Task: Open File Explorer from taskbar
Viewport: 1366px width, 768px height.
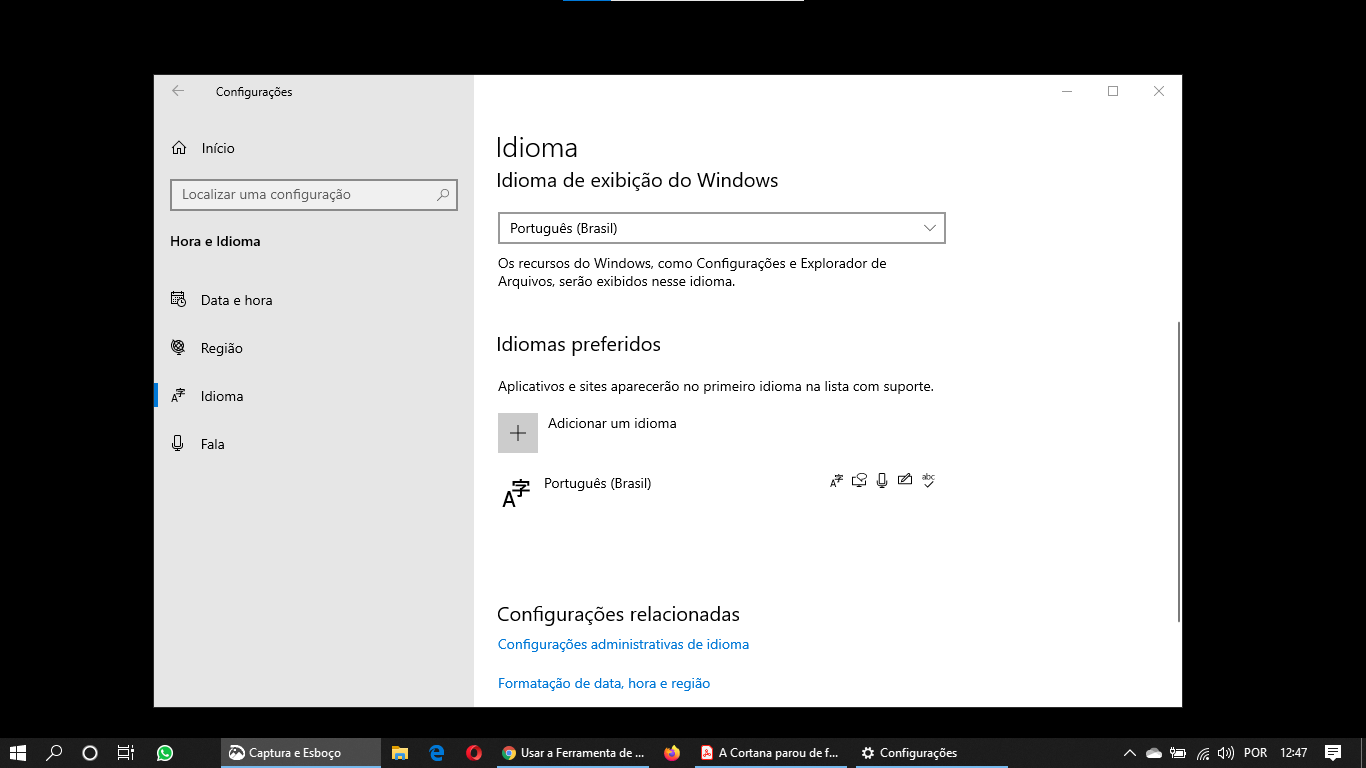Action: click(400, 753)
